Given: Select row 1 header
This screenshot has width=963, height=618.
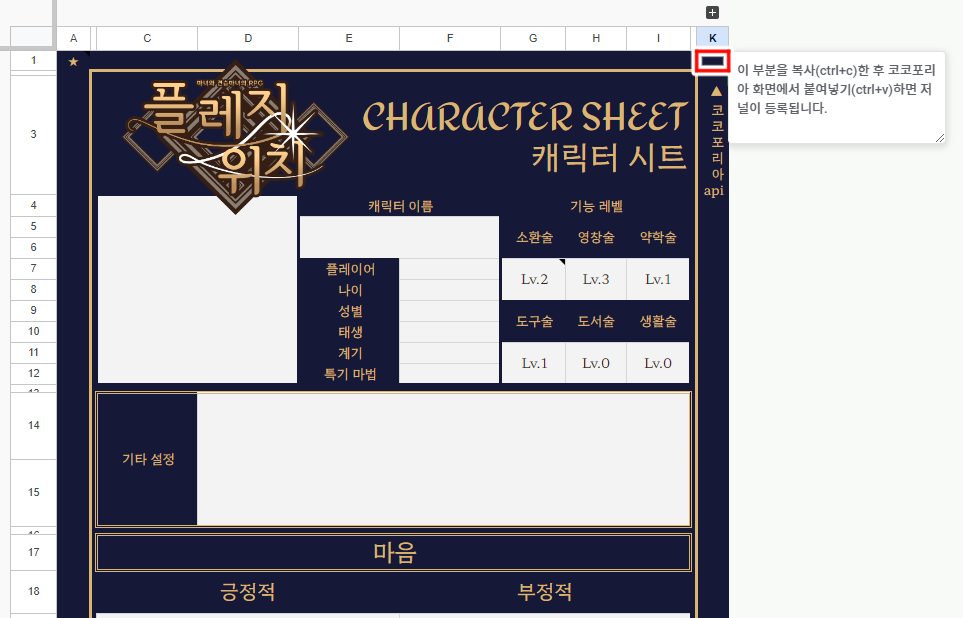Looking at the screenshot, I should pos(34,60).
